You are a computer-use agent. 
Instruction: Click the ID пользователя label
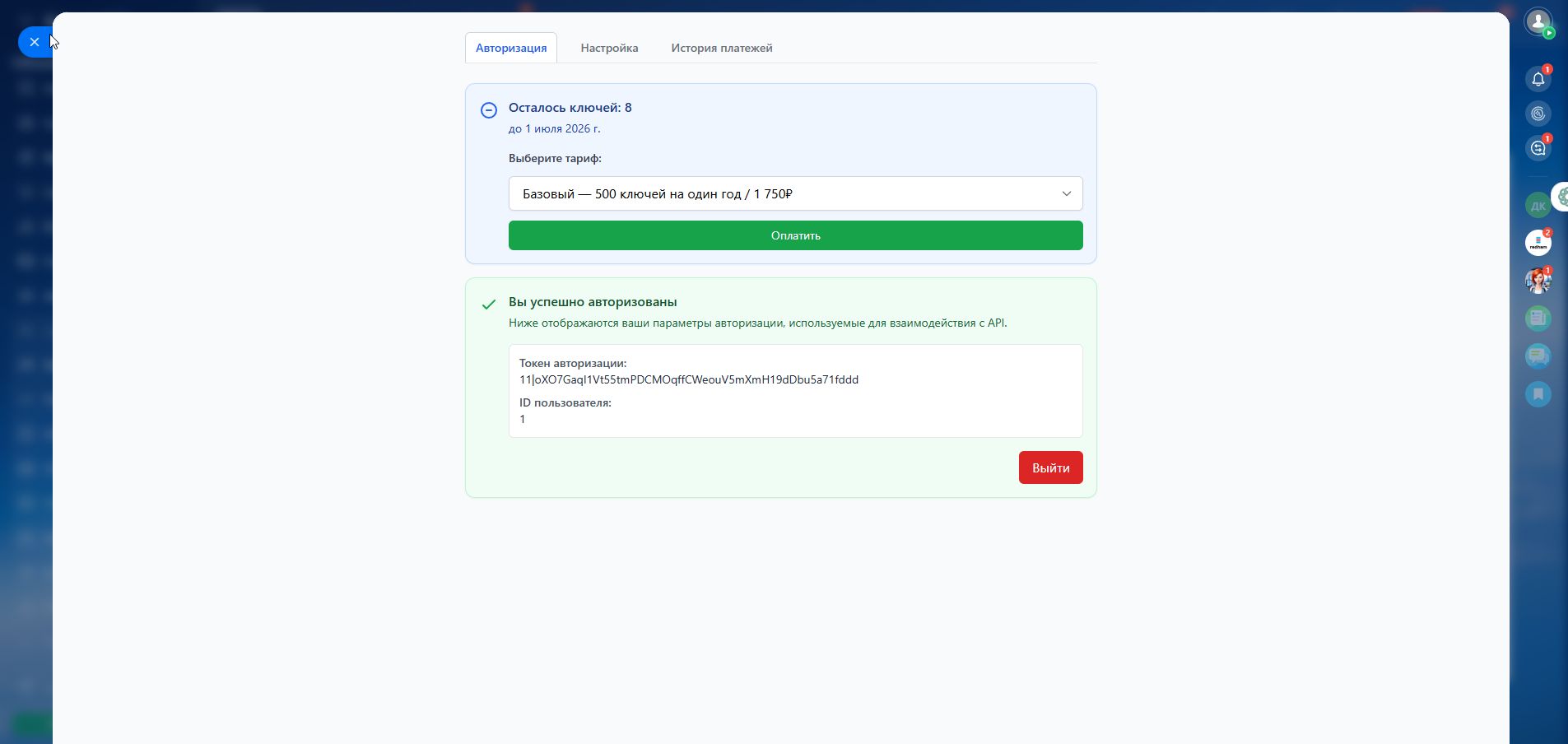point(565,402)
